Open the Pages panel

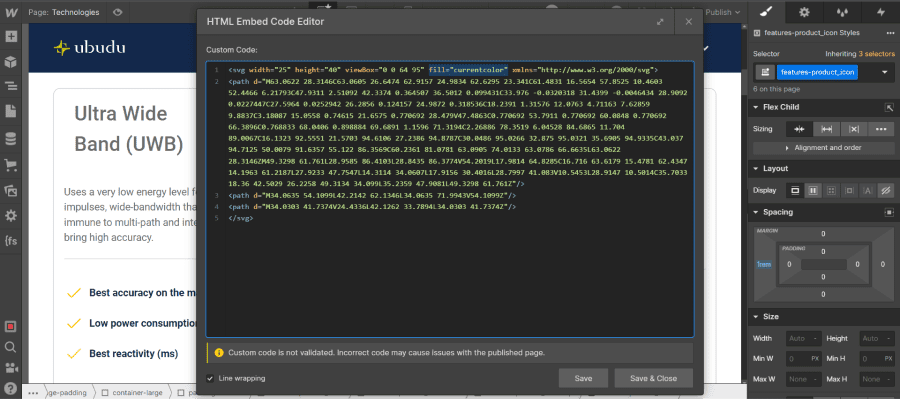pyautogui.click(x=11, y=111)
